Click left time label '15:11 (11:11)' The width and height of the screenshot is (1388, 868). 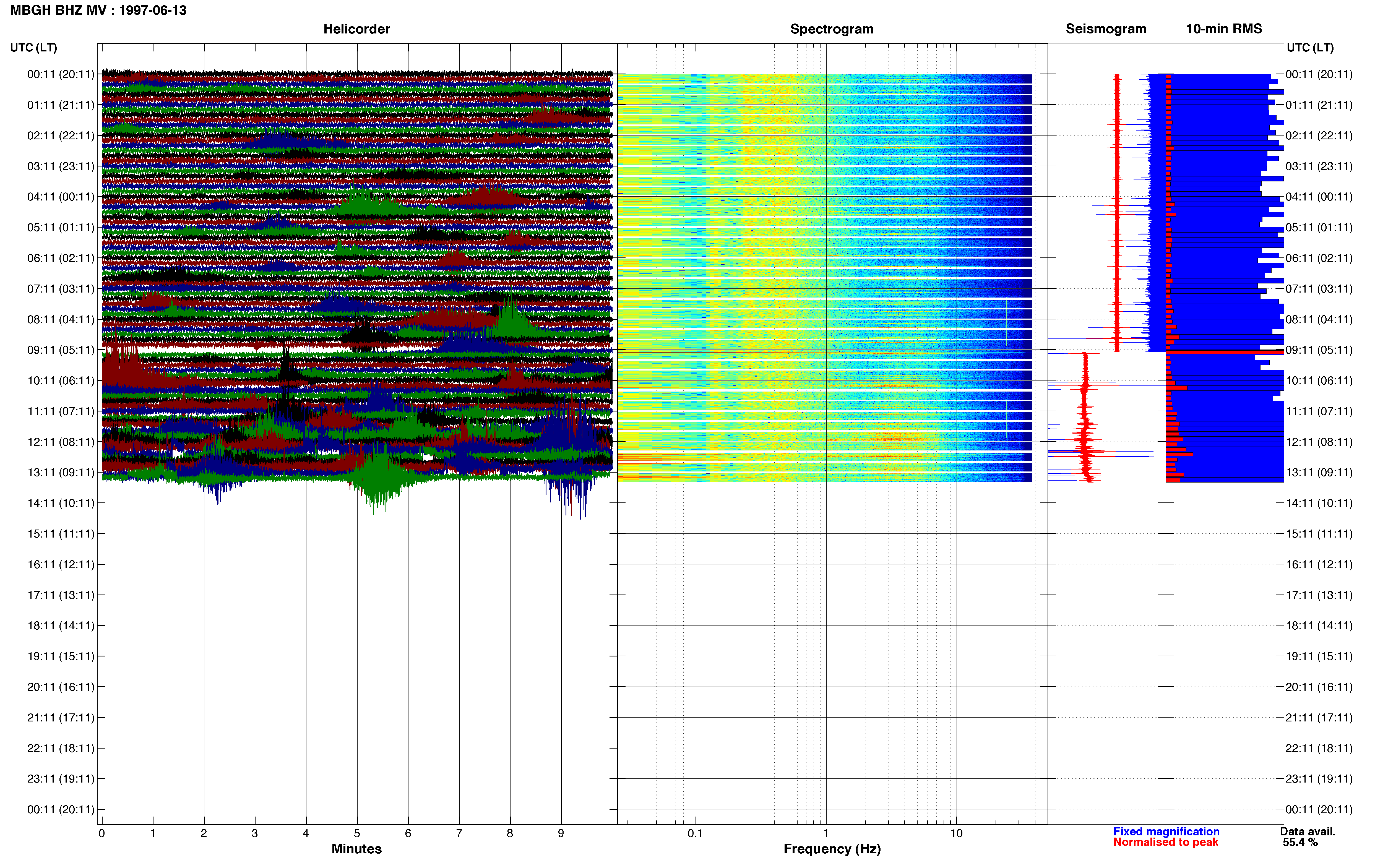(x=61, y=534)
